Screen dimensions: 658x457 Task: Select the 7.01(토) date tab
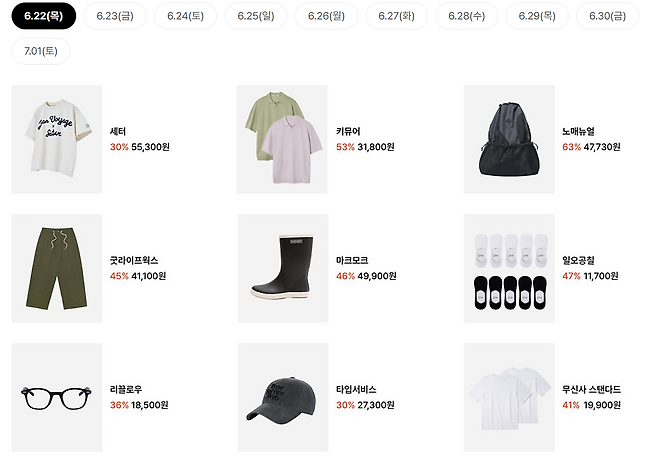point(41,51)
